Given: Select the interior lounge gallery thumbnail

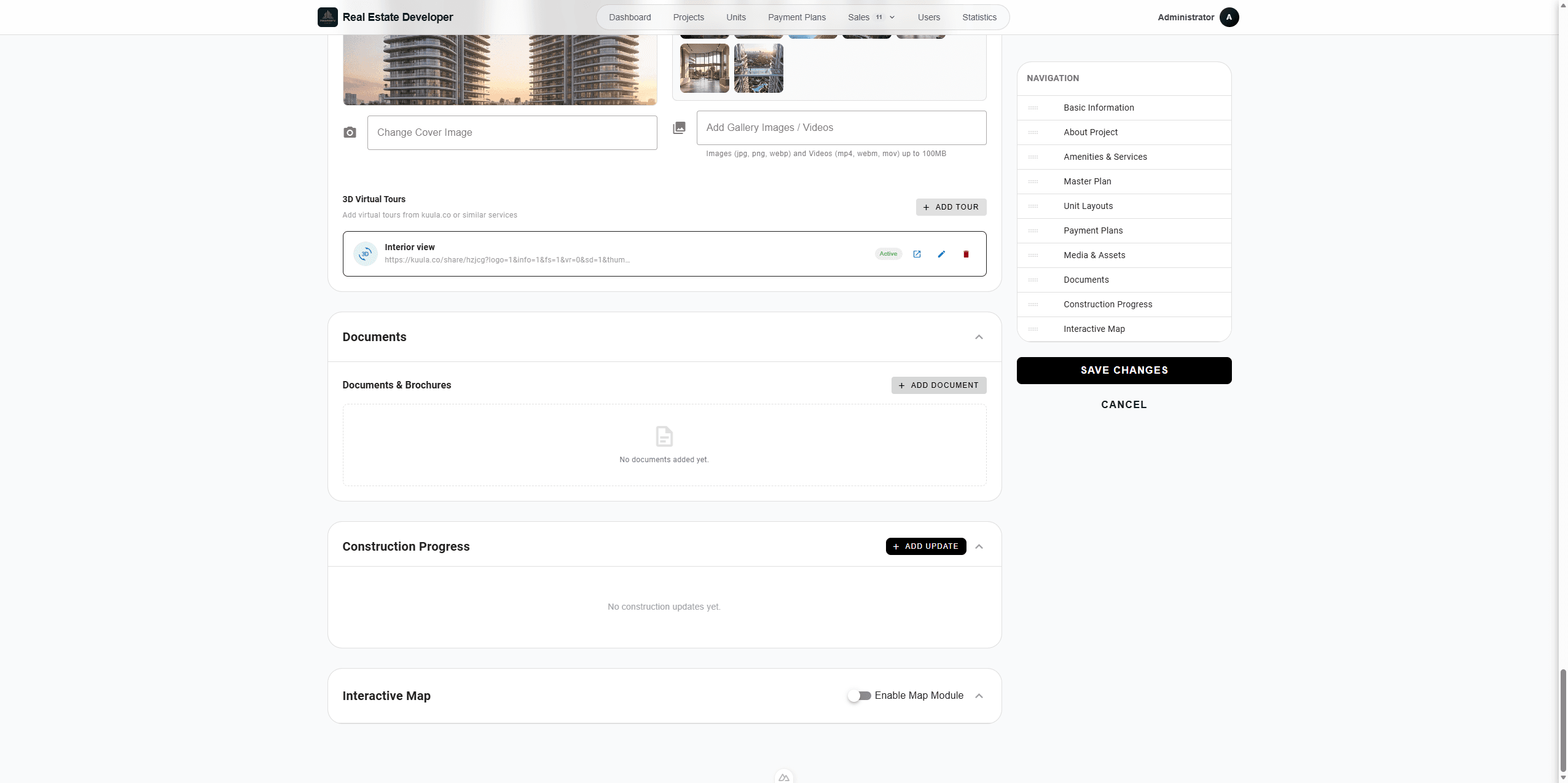Looking at the screenshot, I should pos(704,68).
